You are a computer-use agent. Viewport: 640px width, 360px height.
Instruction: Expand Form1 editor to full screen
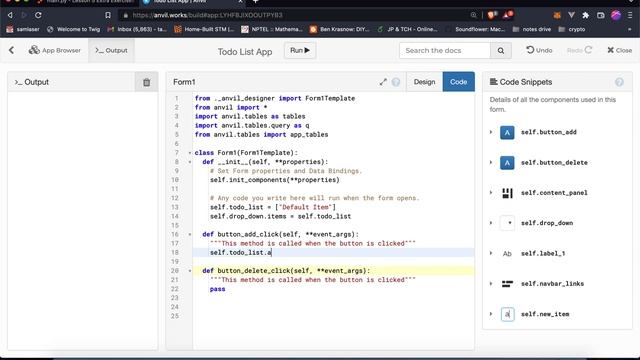[383, 82]
